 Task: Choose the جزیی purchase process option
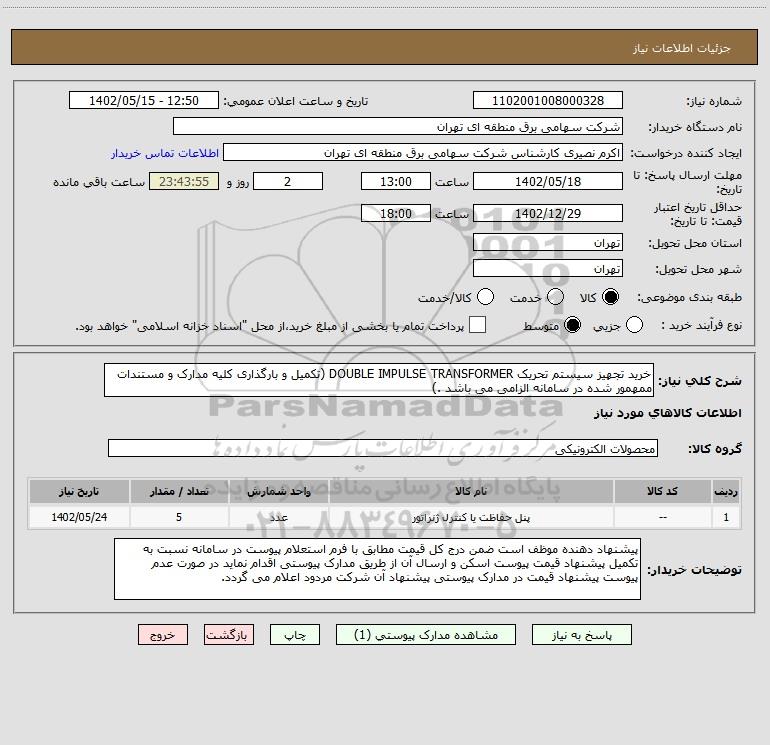(x=634, y=325)
